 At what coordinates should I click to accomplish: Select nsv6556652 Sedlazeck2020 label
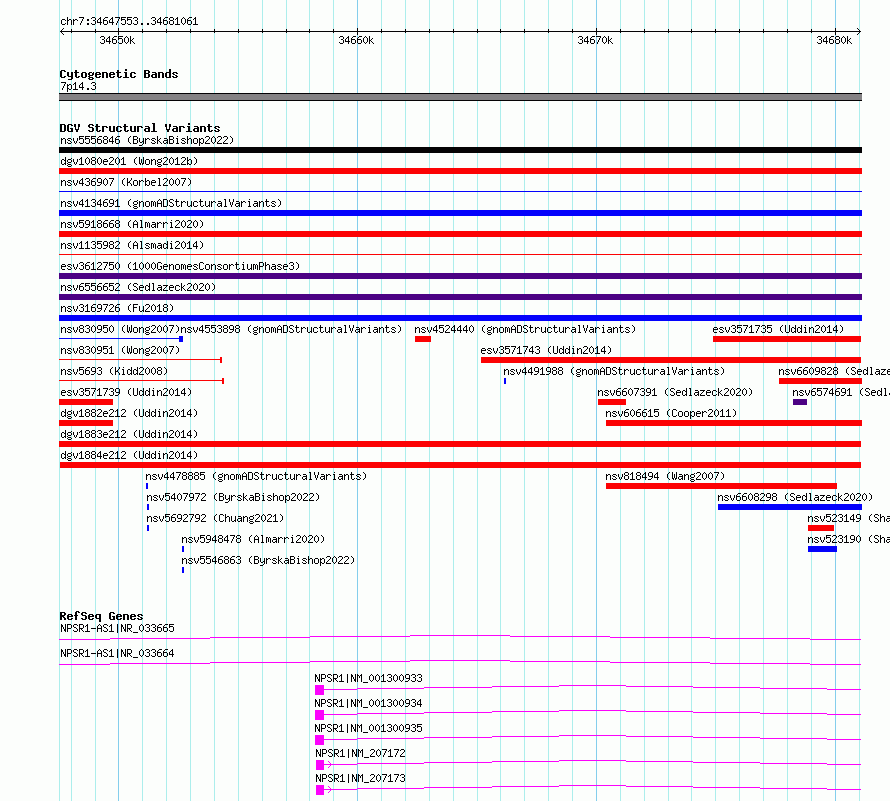pyautogui.click(x=138, y=287)
